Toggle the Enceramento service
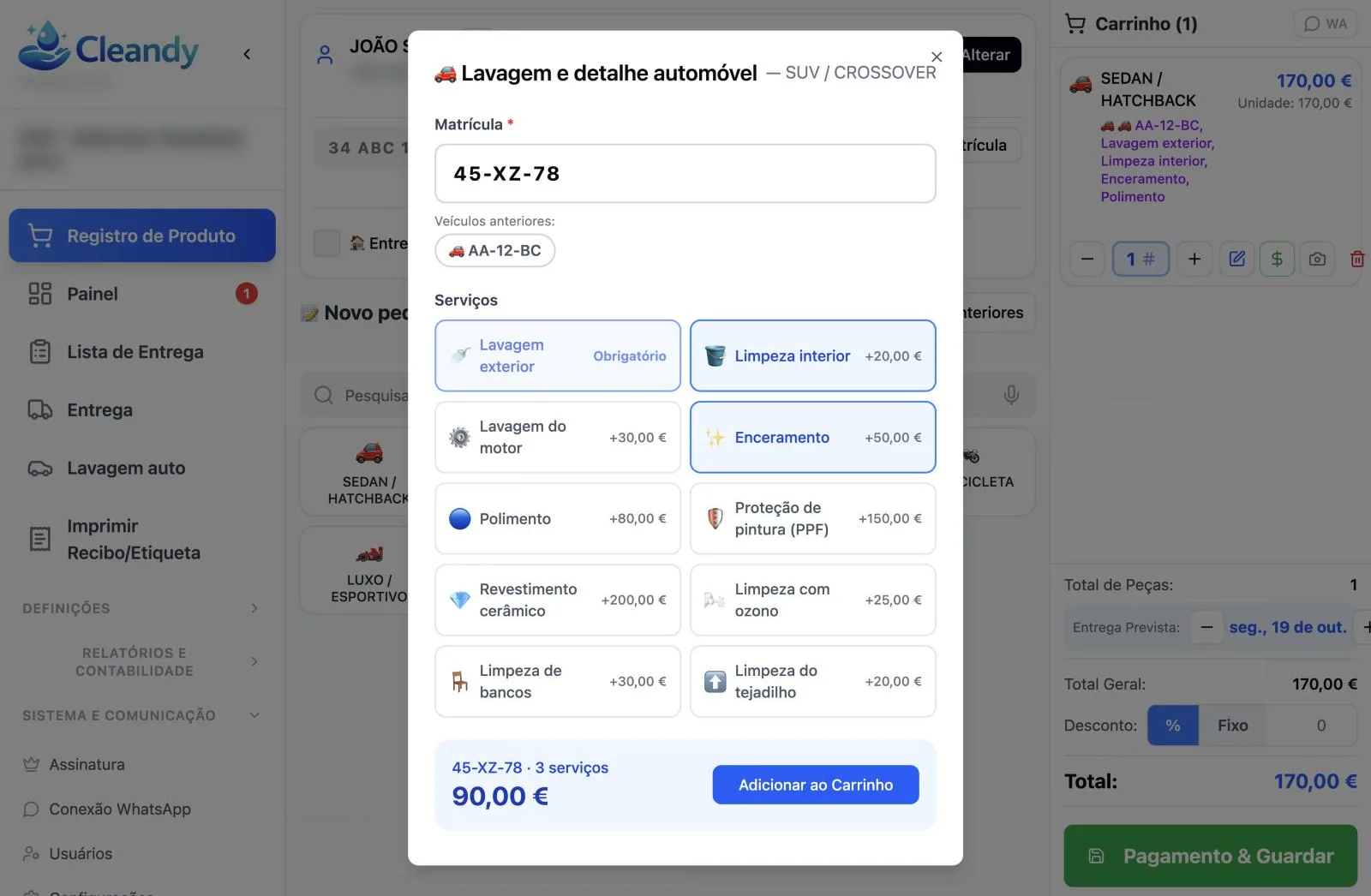 [x=812, y=437]
